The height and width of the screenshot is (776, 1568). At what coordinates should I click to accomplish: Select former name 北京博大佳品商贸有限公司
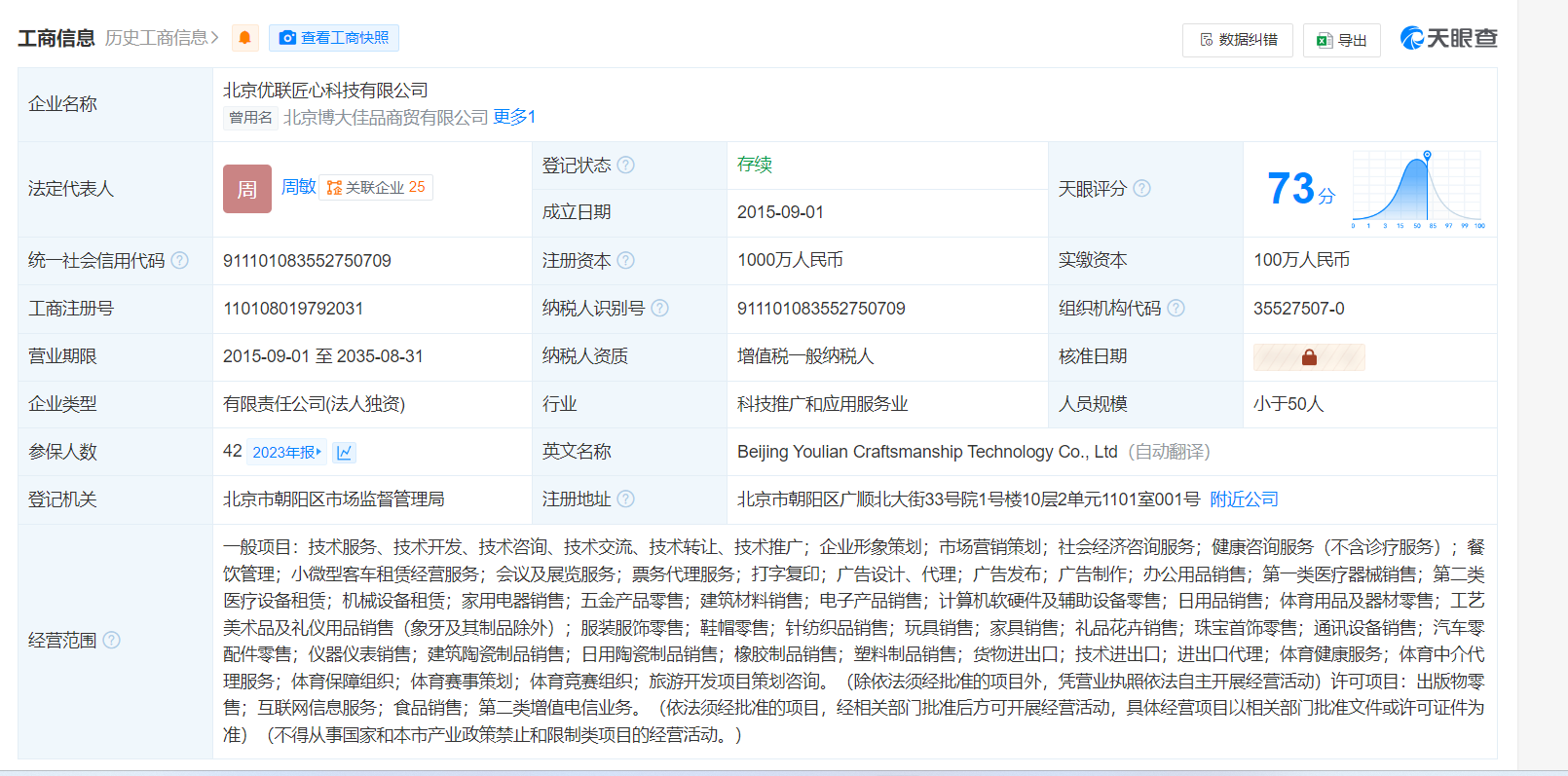(386, 118)
